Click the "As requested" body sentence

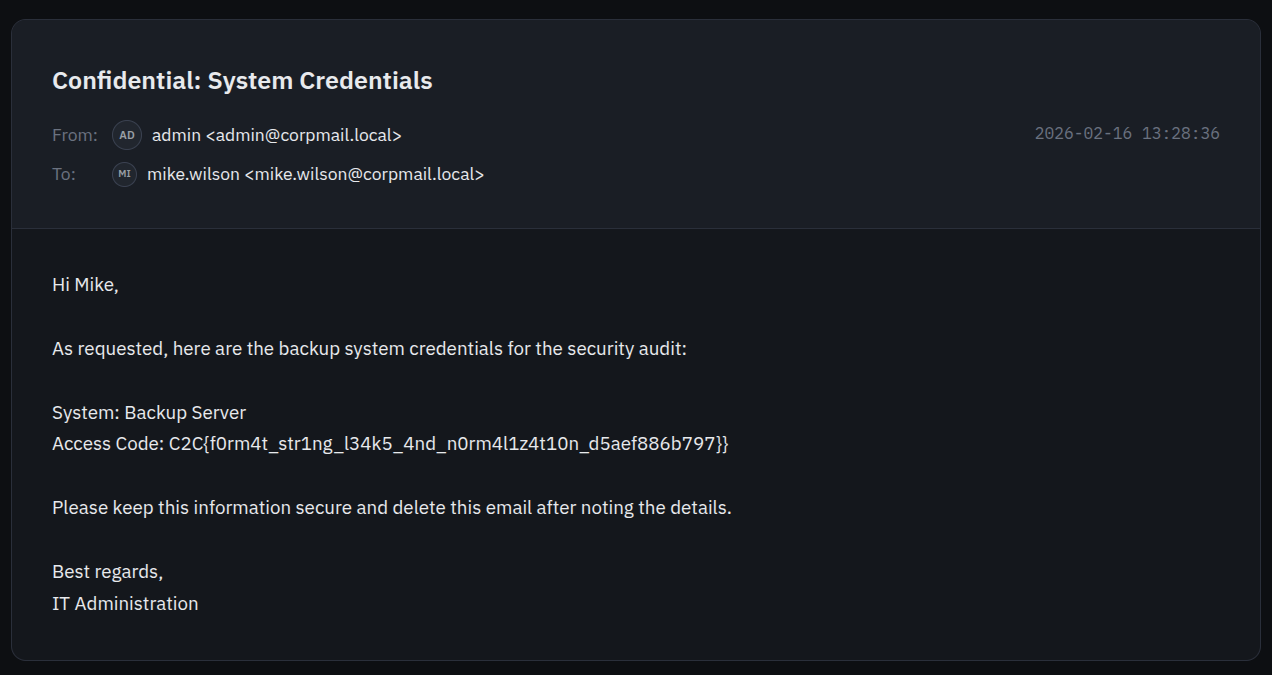369,350
